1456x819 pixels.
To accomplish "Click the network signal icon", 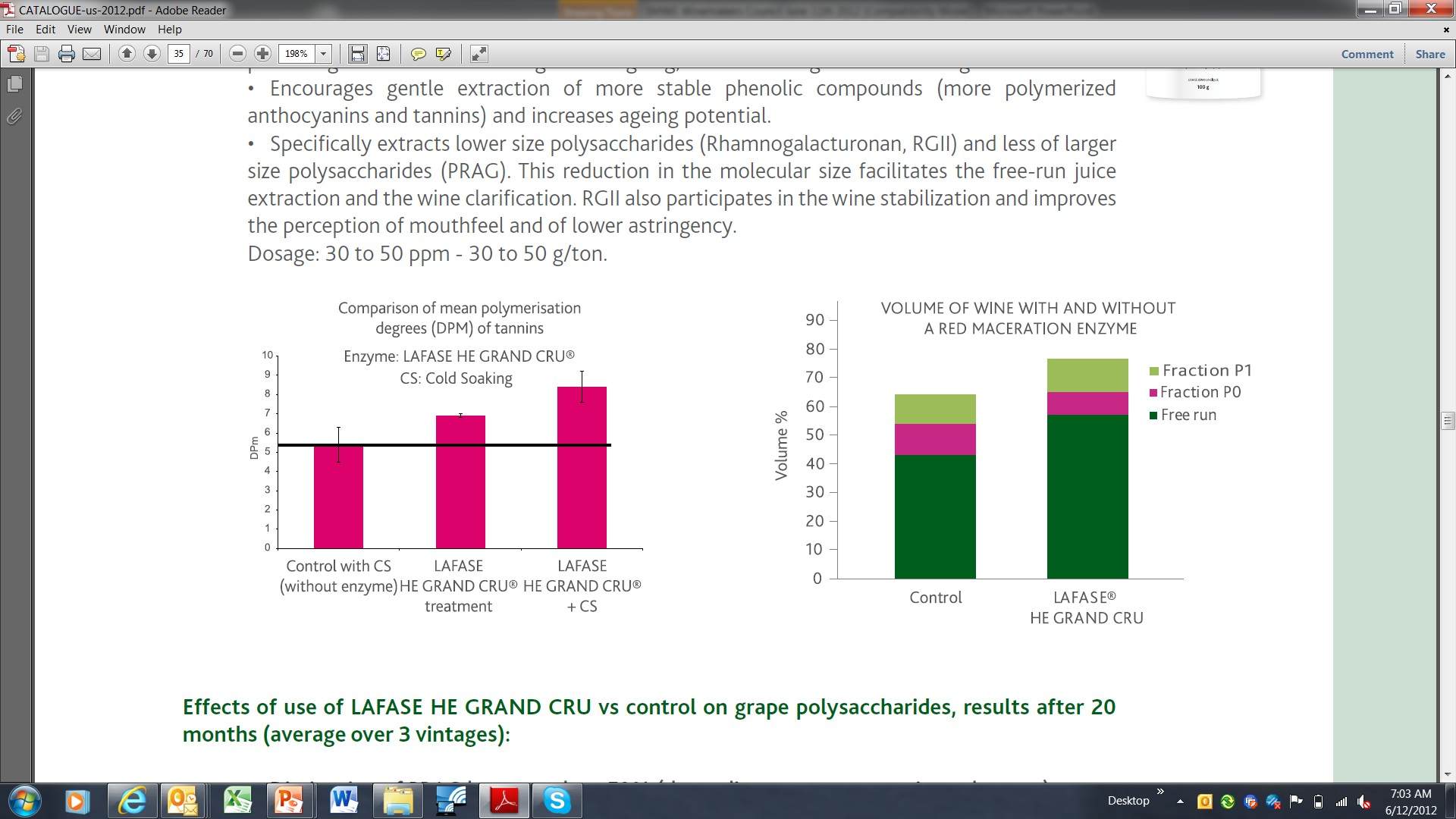I will click(1341, 802).
